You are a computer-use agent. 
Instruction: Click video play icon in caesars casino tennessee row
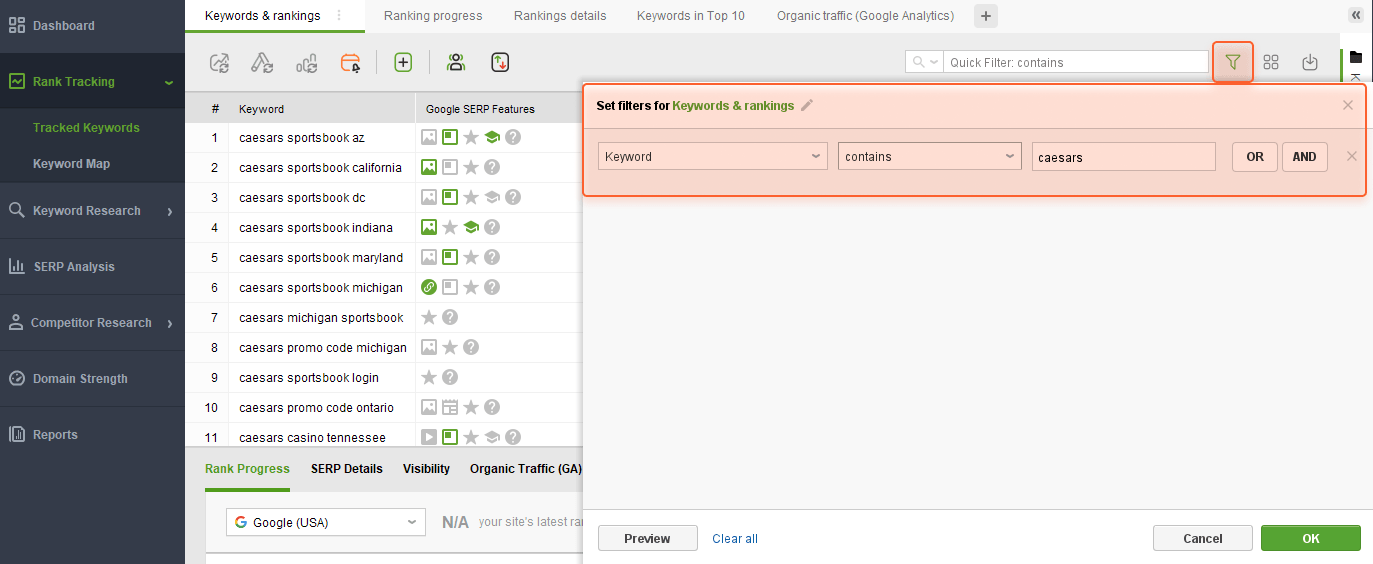[429, 437]
